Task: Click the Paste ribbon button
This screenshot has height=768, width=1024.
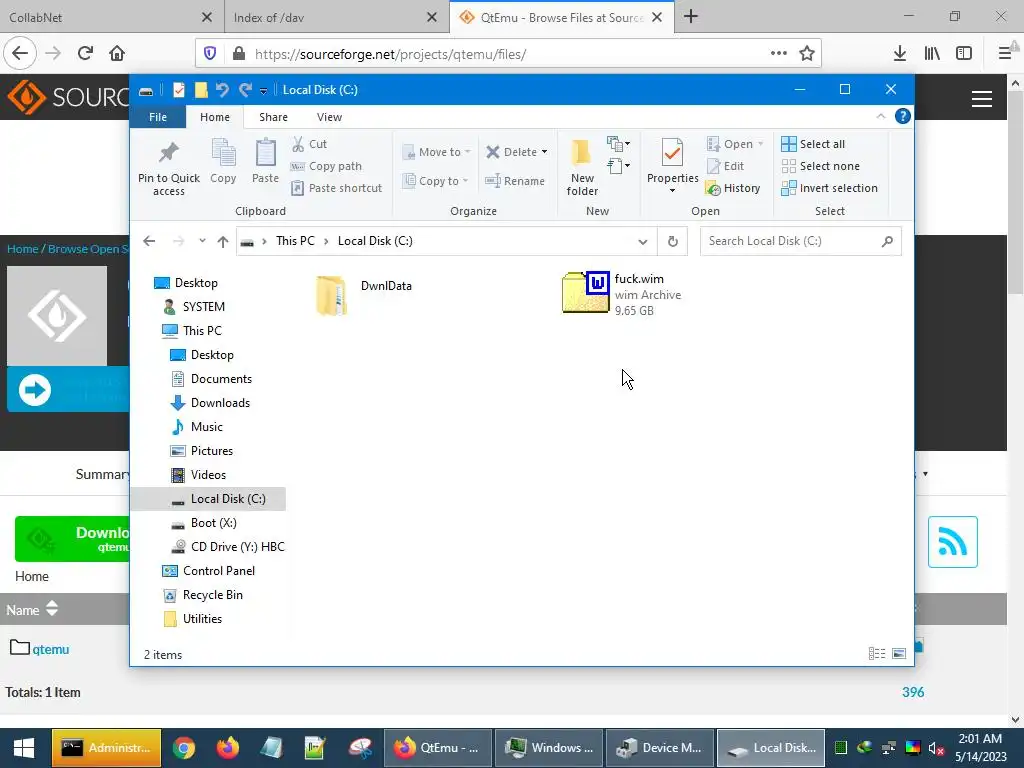Action: [x=265, y=161]
